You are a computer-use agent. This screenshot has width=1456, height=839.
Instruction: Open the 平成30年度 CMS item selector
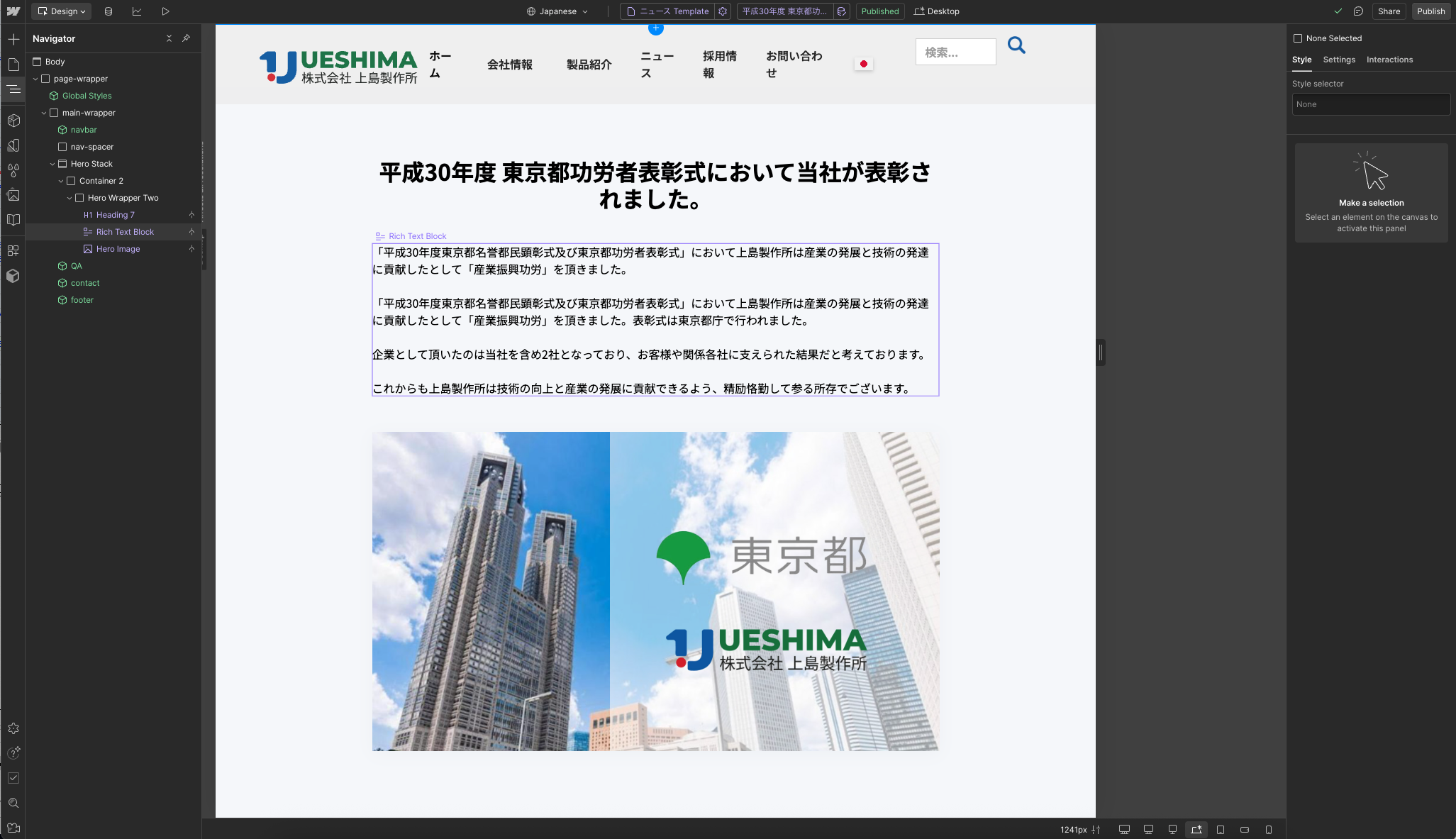[x=784, y=11]
